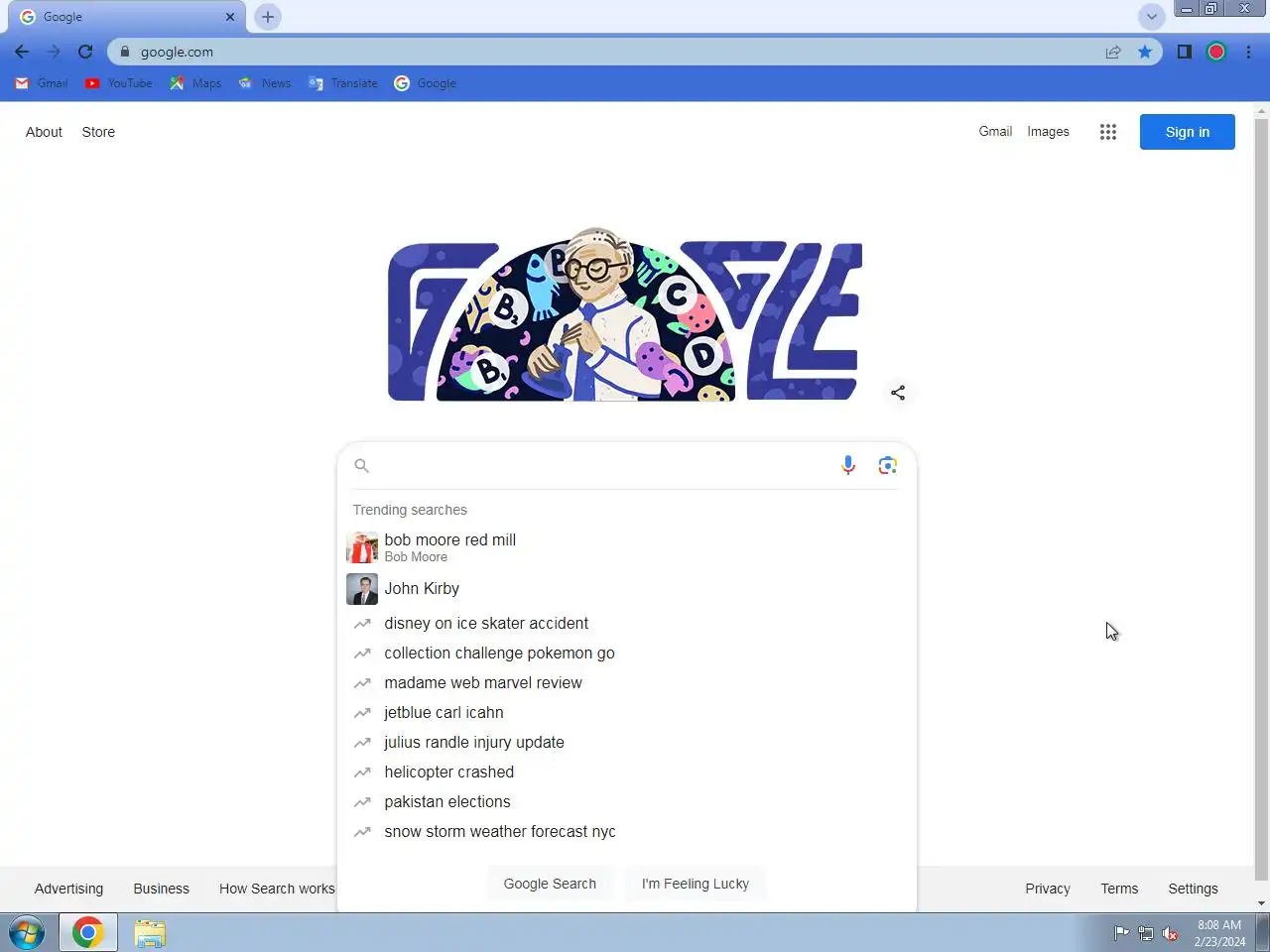
Task: Click the browser back arrow
Action: click(x=22, y=52)
